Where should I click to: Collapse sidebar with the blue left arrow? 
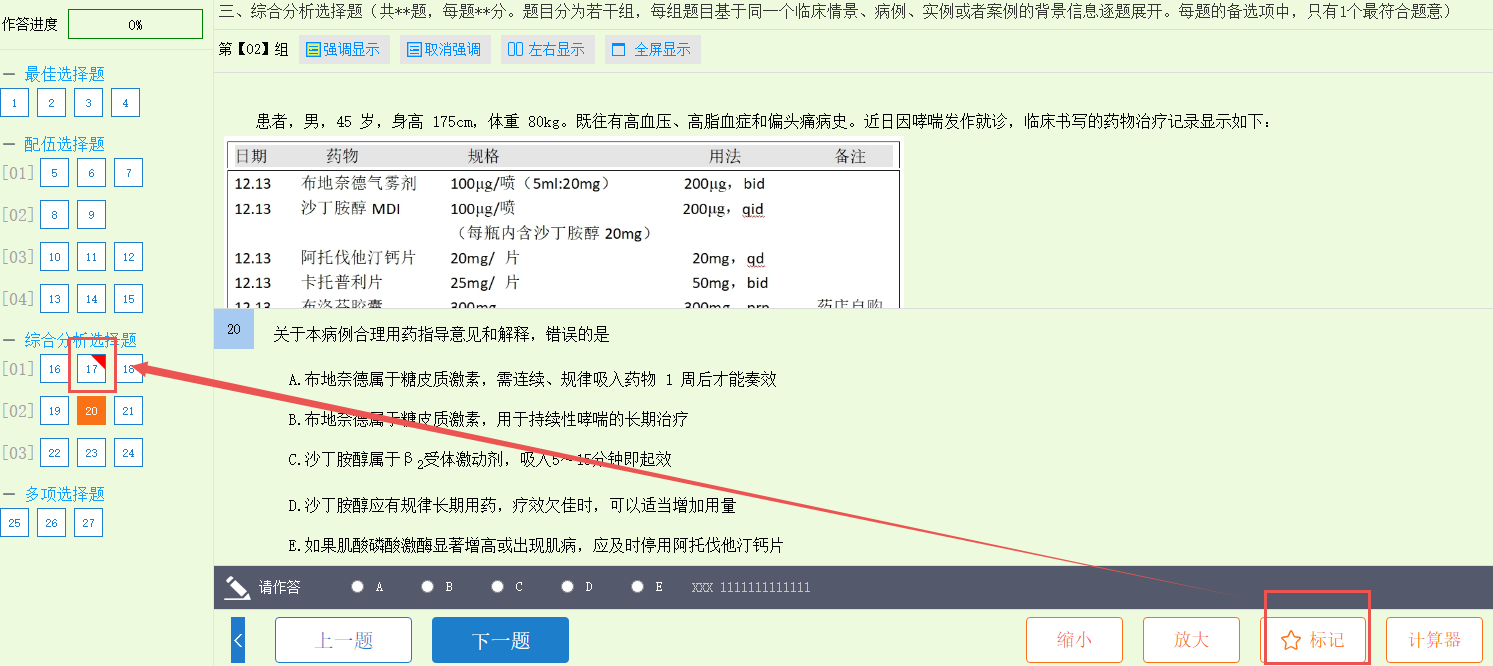[237, 640]
